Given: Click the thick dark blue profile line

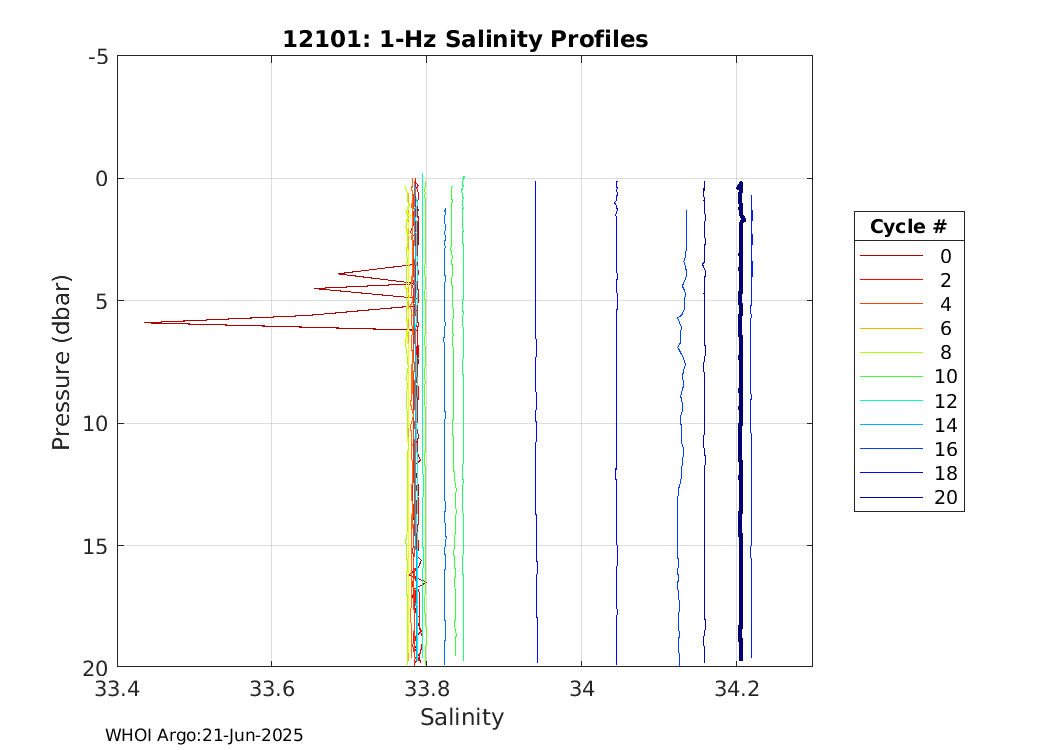Looking at the screenshot, I should [x=740, y=420].
